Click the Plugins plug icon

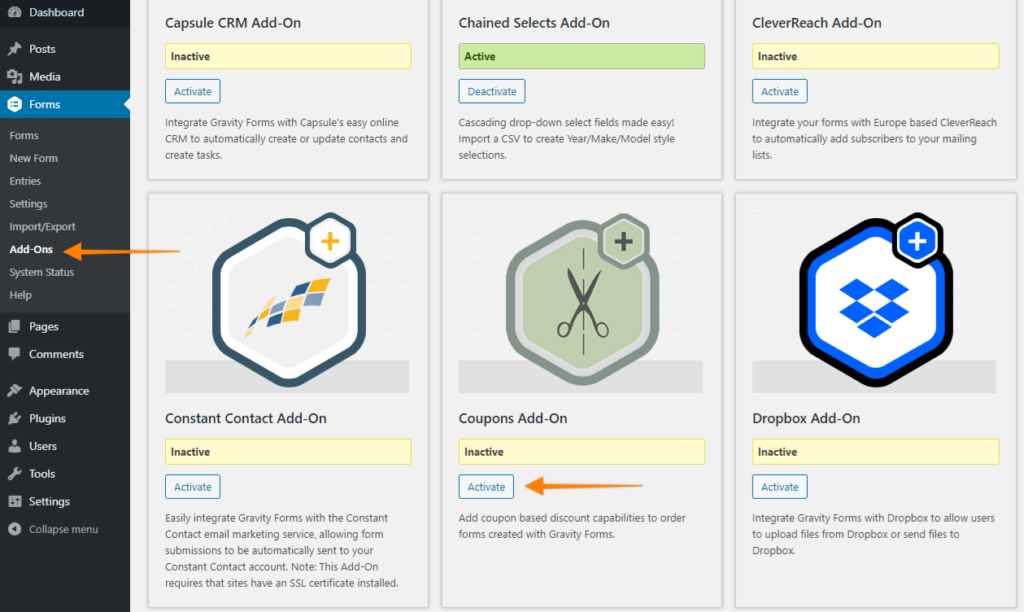coord(14,419)
